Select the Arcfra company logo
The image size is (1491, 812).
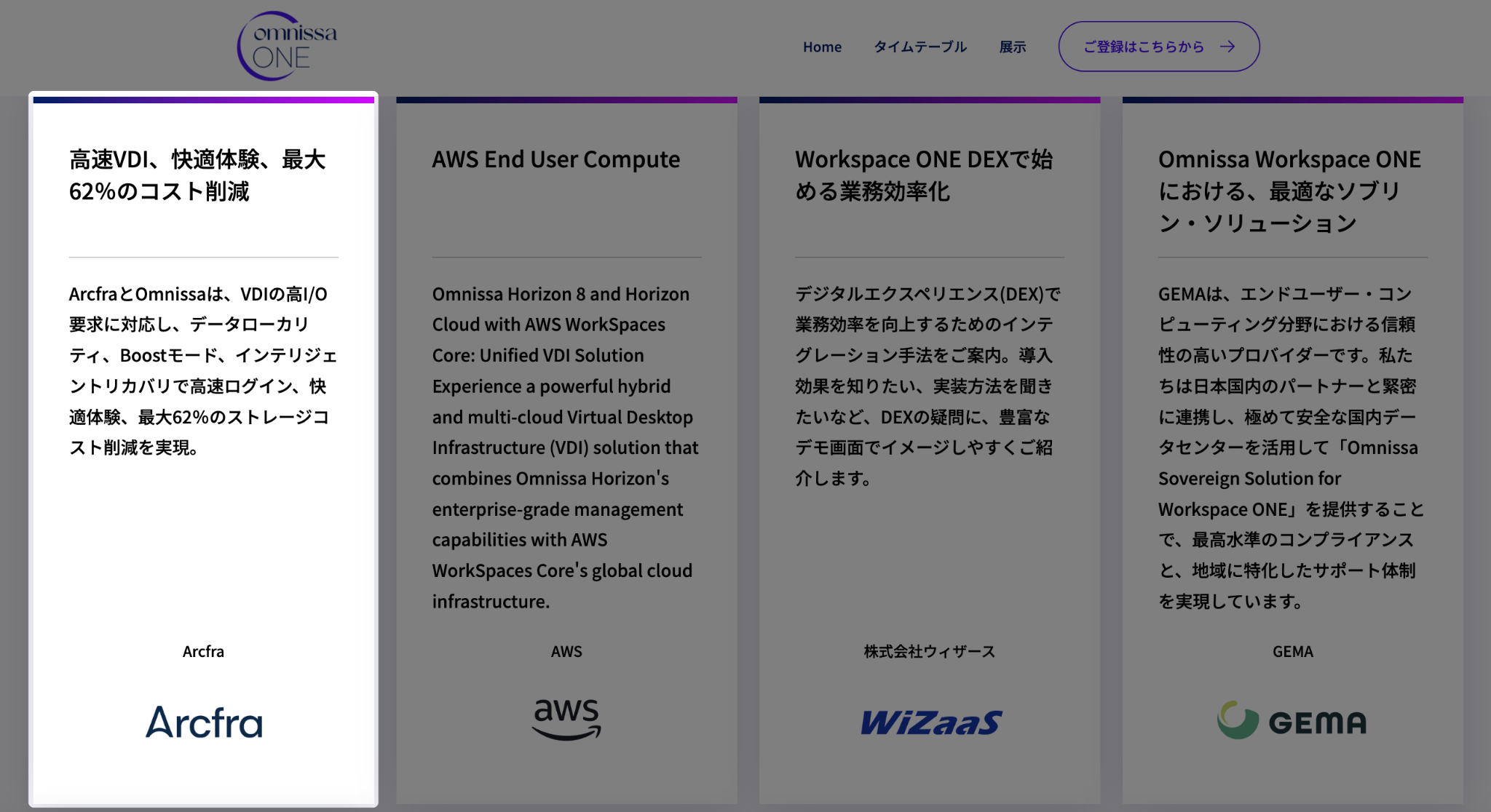(204, 722)
